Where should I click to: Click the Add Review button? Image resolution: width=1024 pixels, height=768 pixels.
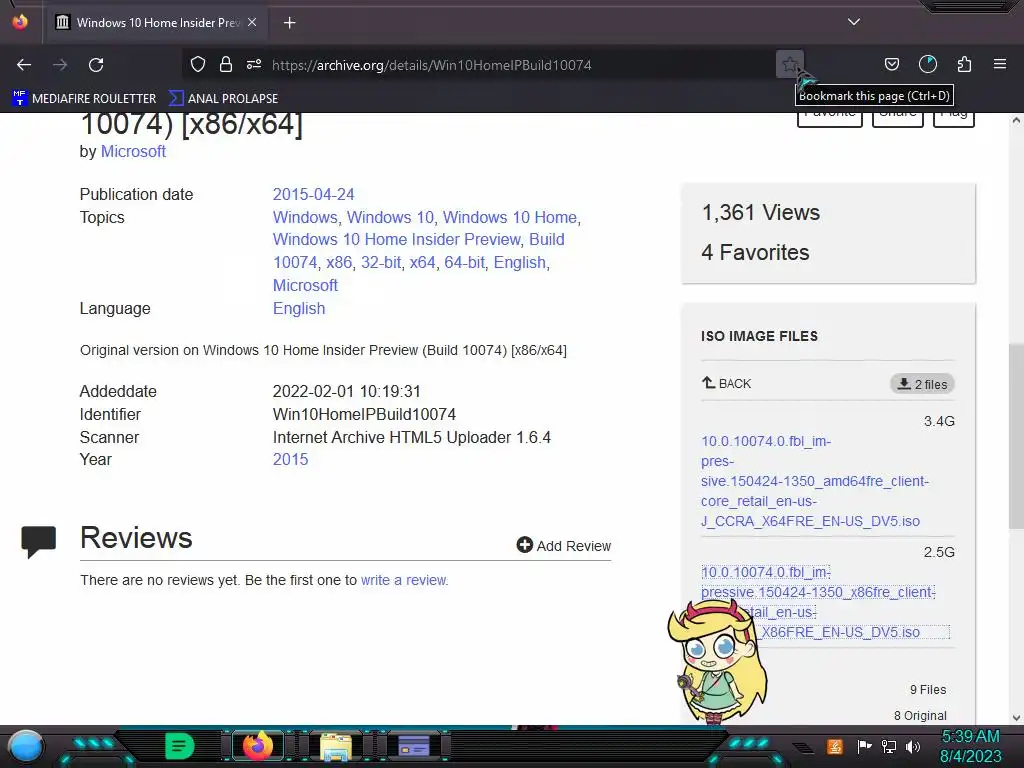564,545
